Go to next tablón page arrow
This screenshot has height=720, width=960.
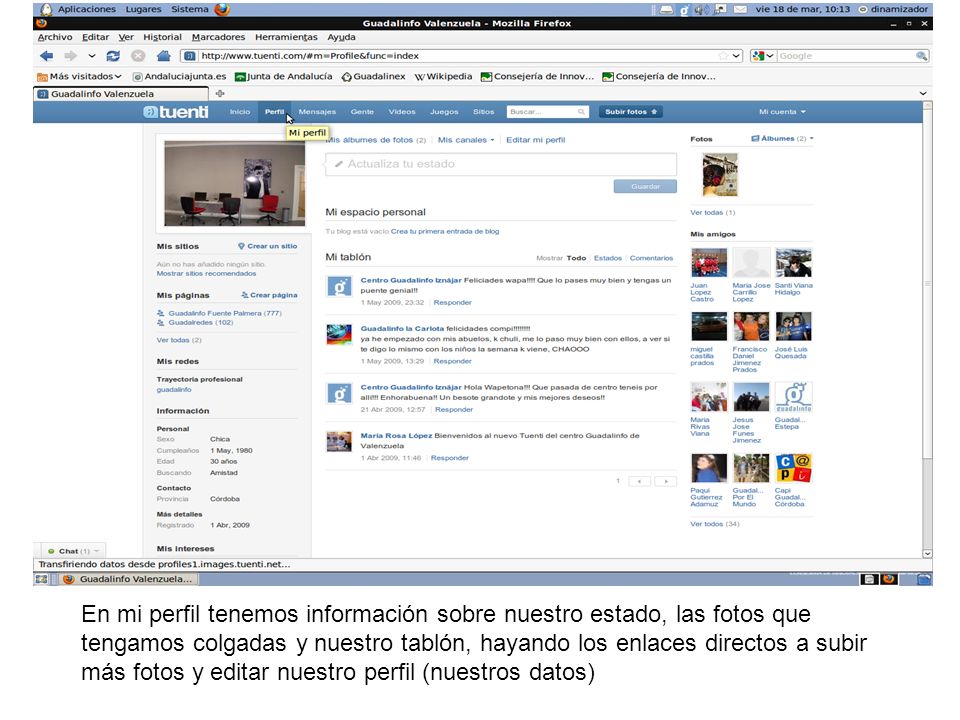click(666, 481)
